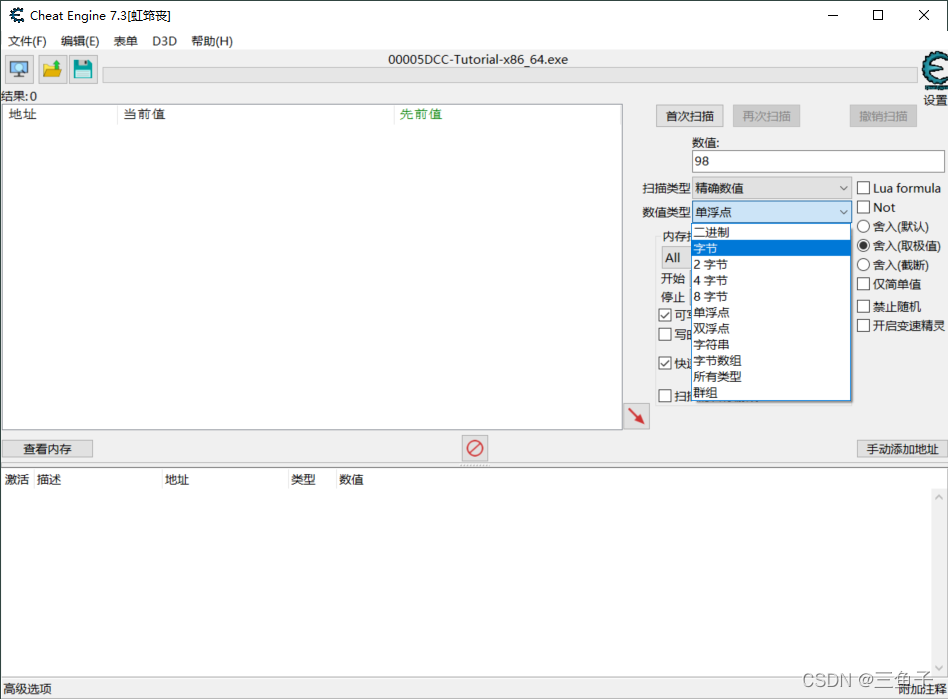The image size is (948, 699).
Task: Open the D3D menu
Action: point(164,41)
